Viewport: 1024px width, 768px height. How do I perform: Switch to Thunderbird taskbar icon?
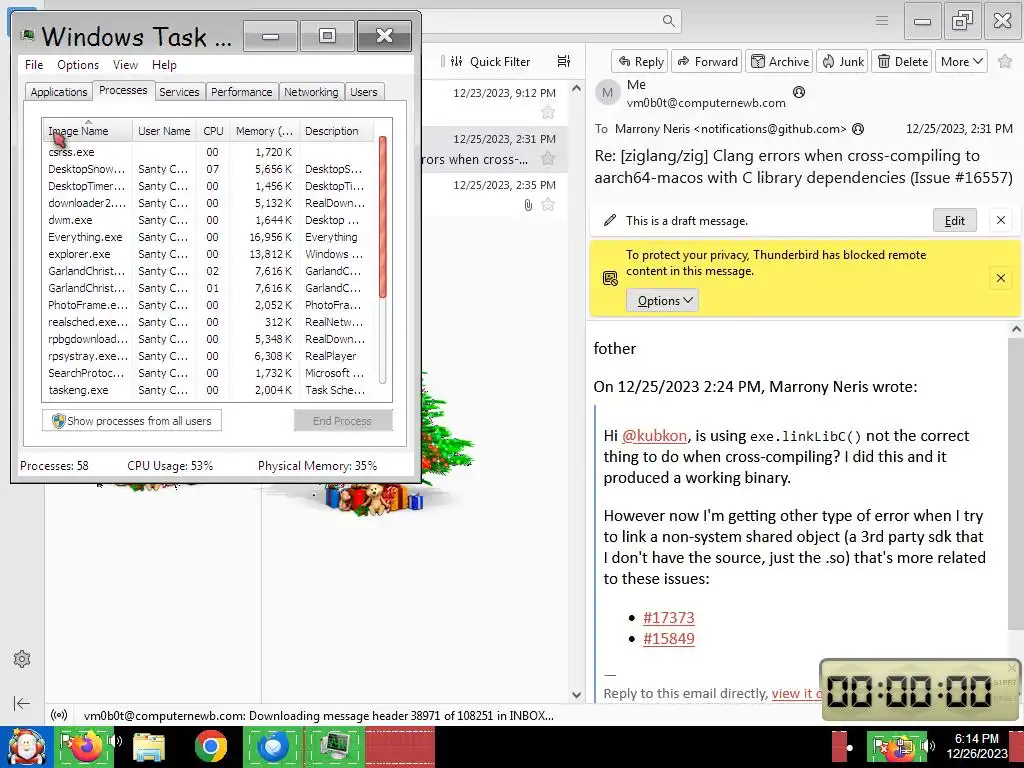tap(273, 747)
